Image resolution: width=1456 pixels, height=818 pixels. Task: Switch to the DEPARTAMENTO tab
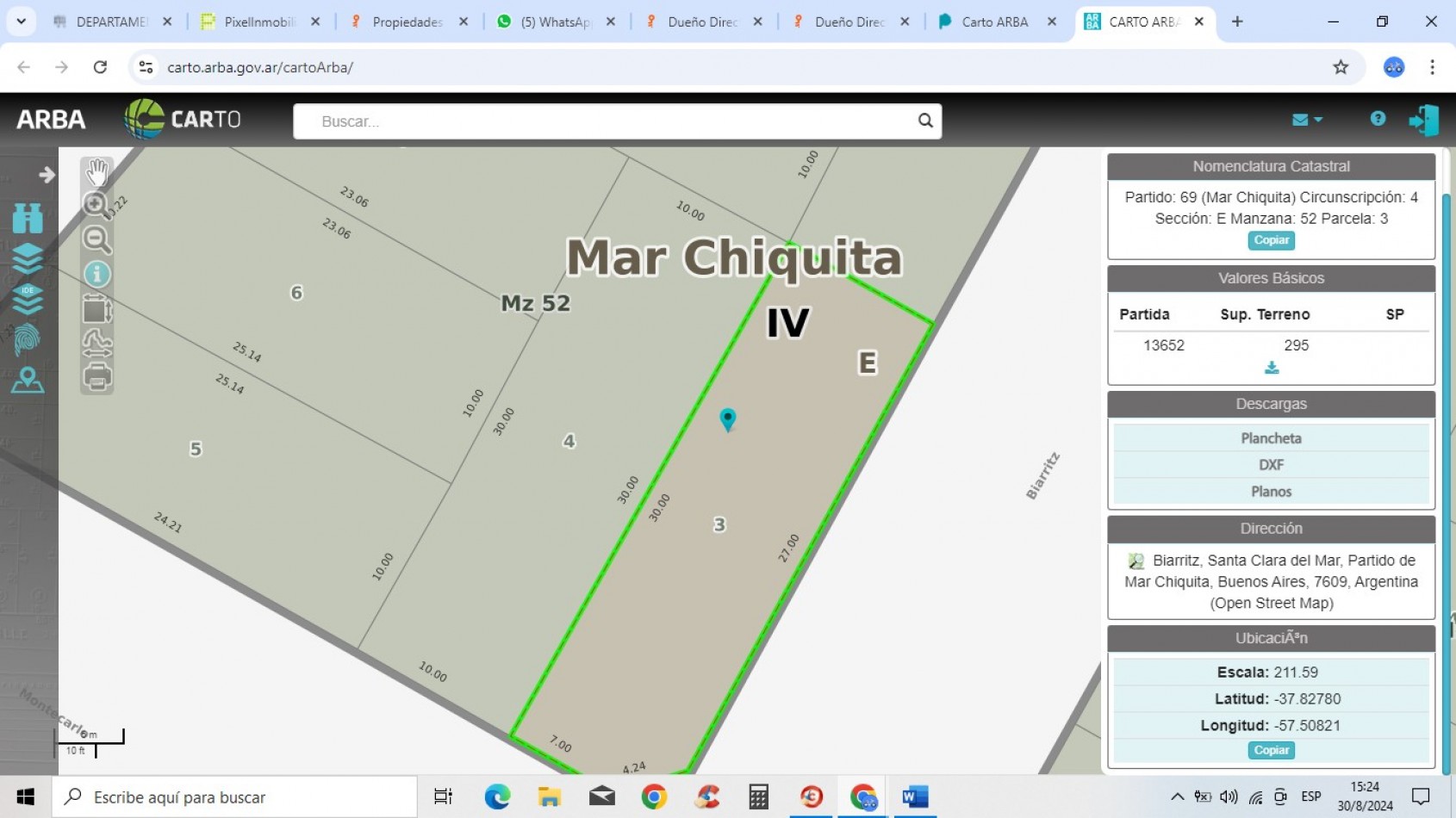[112, 22]
